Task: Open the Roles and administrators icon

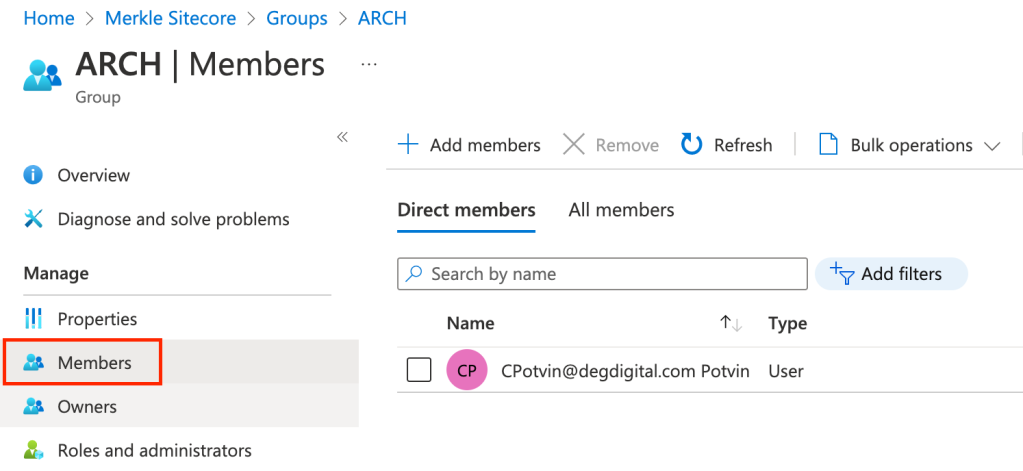Action: point(33,450)
